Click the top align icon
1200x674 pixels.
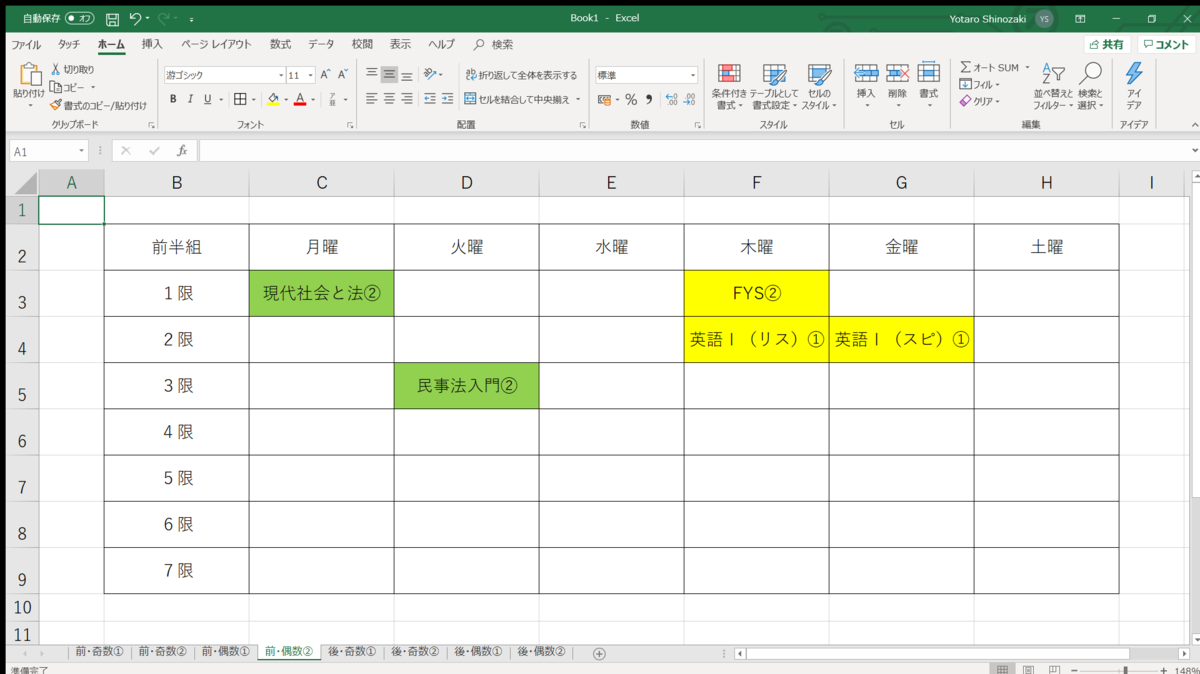[x=372, y=74]
